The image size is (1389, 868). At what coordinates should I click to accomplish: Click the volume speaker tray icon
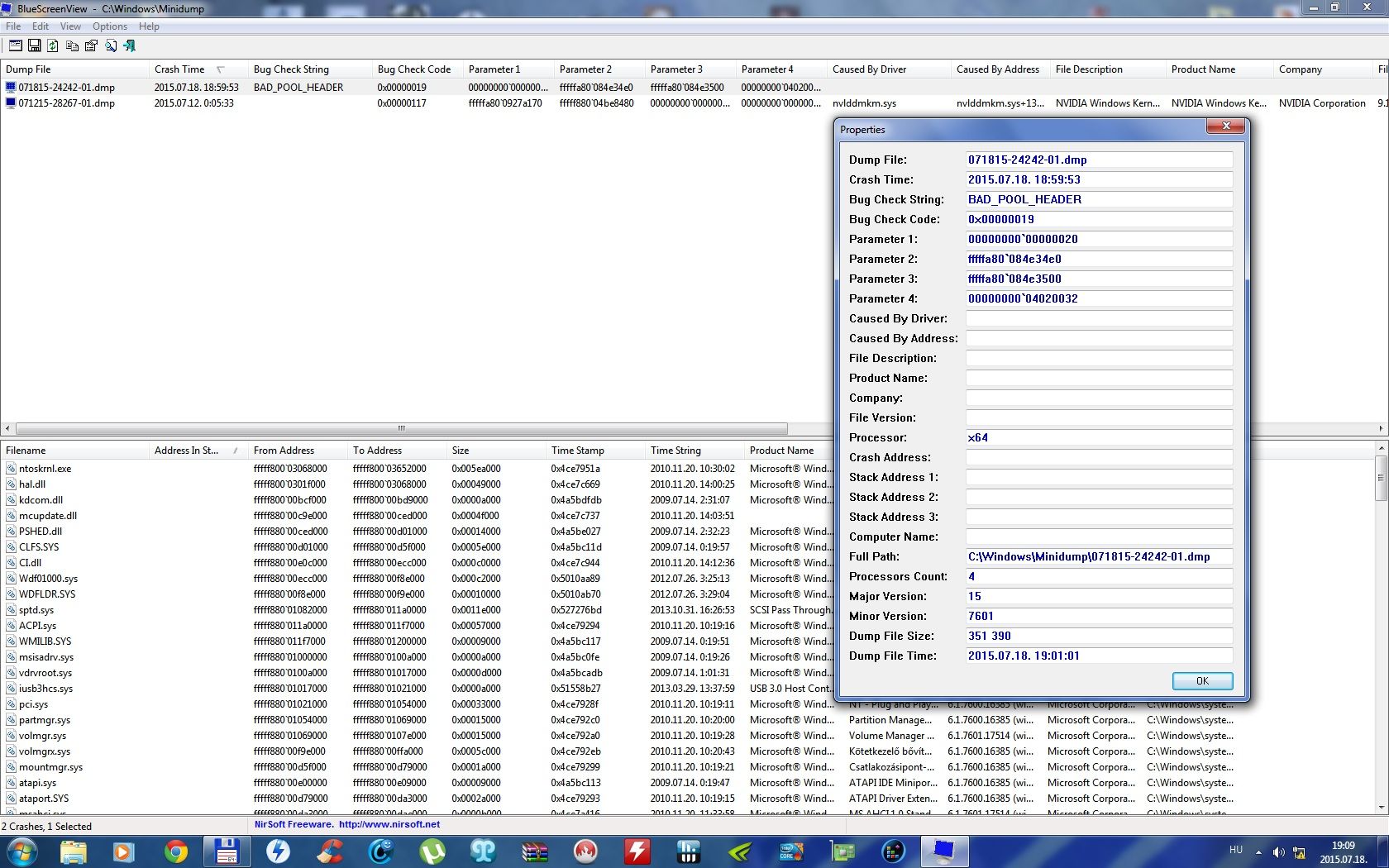point(1278,852)
